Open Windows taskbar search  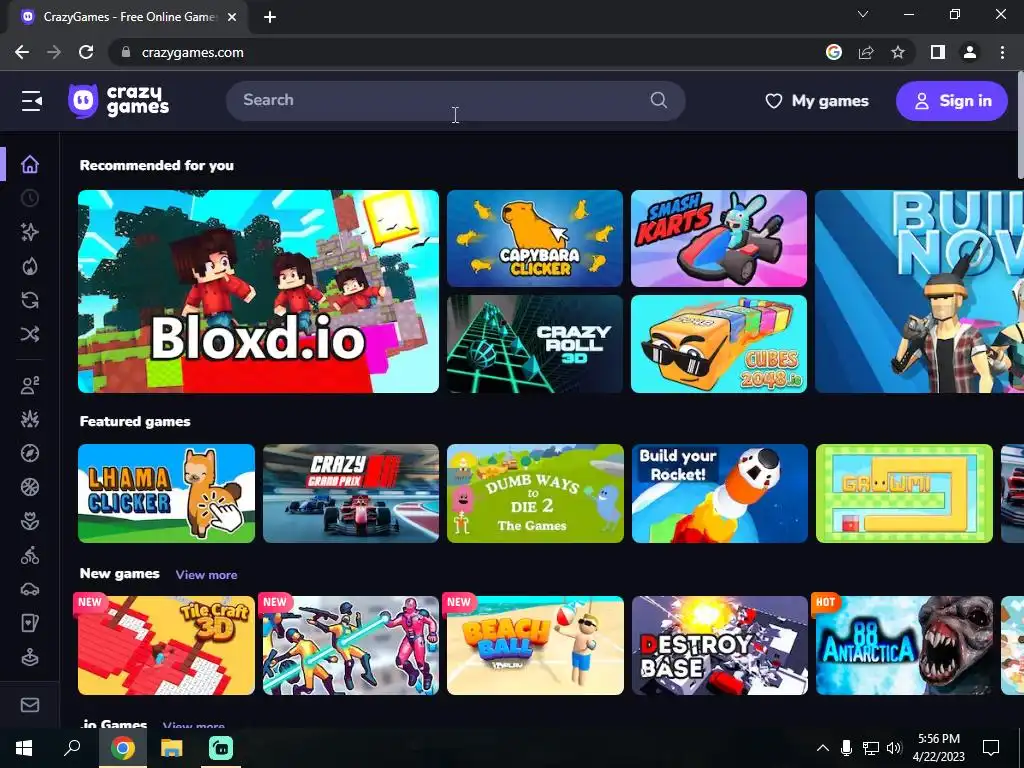72,748
